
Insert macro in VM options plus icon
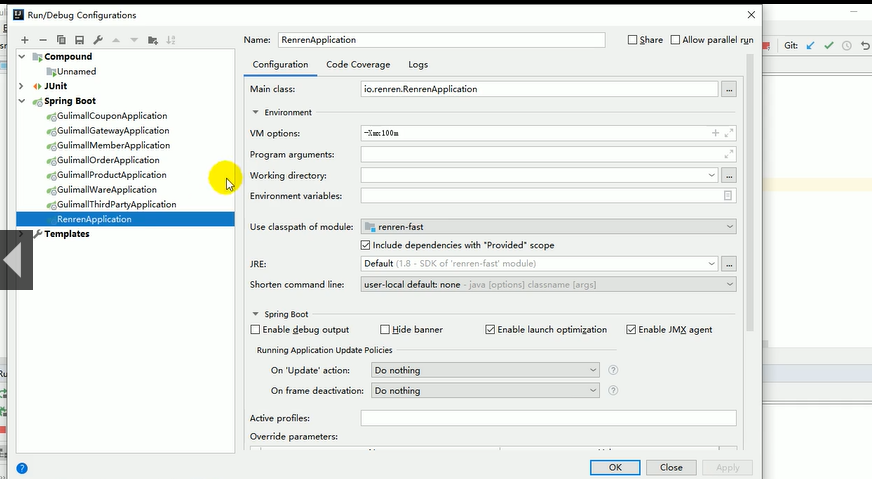coord(715,133)
